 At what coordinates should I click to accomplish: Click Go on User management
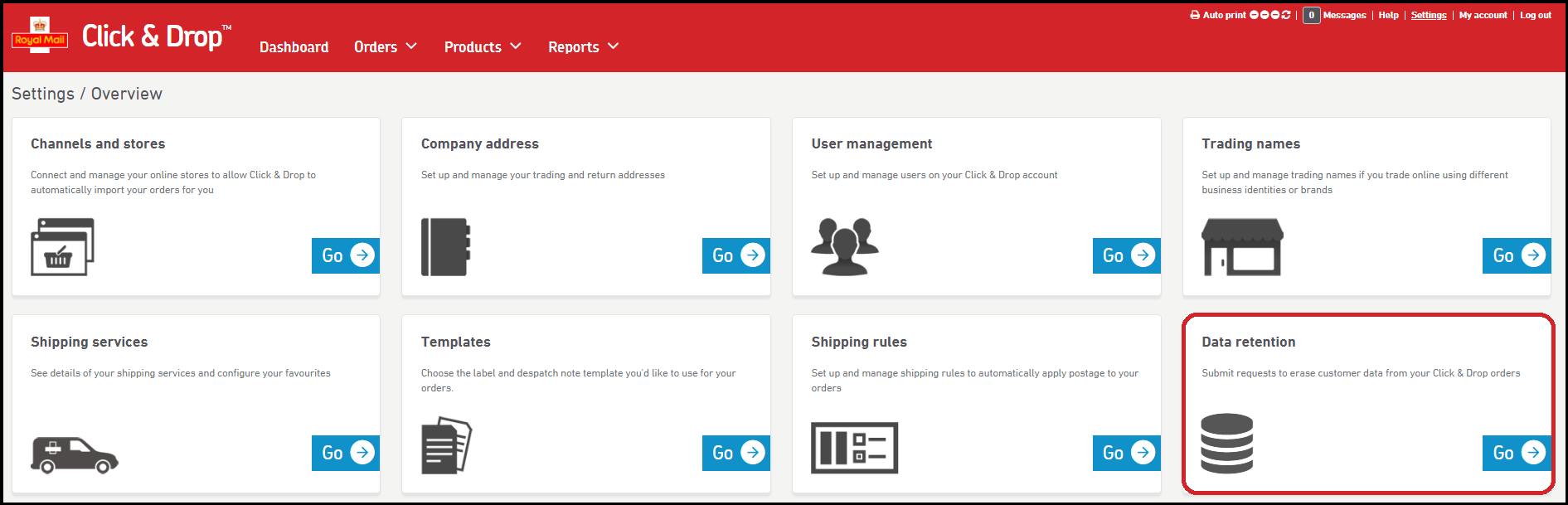1127,255
